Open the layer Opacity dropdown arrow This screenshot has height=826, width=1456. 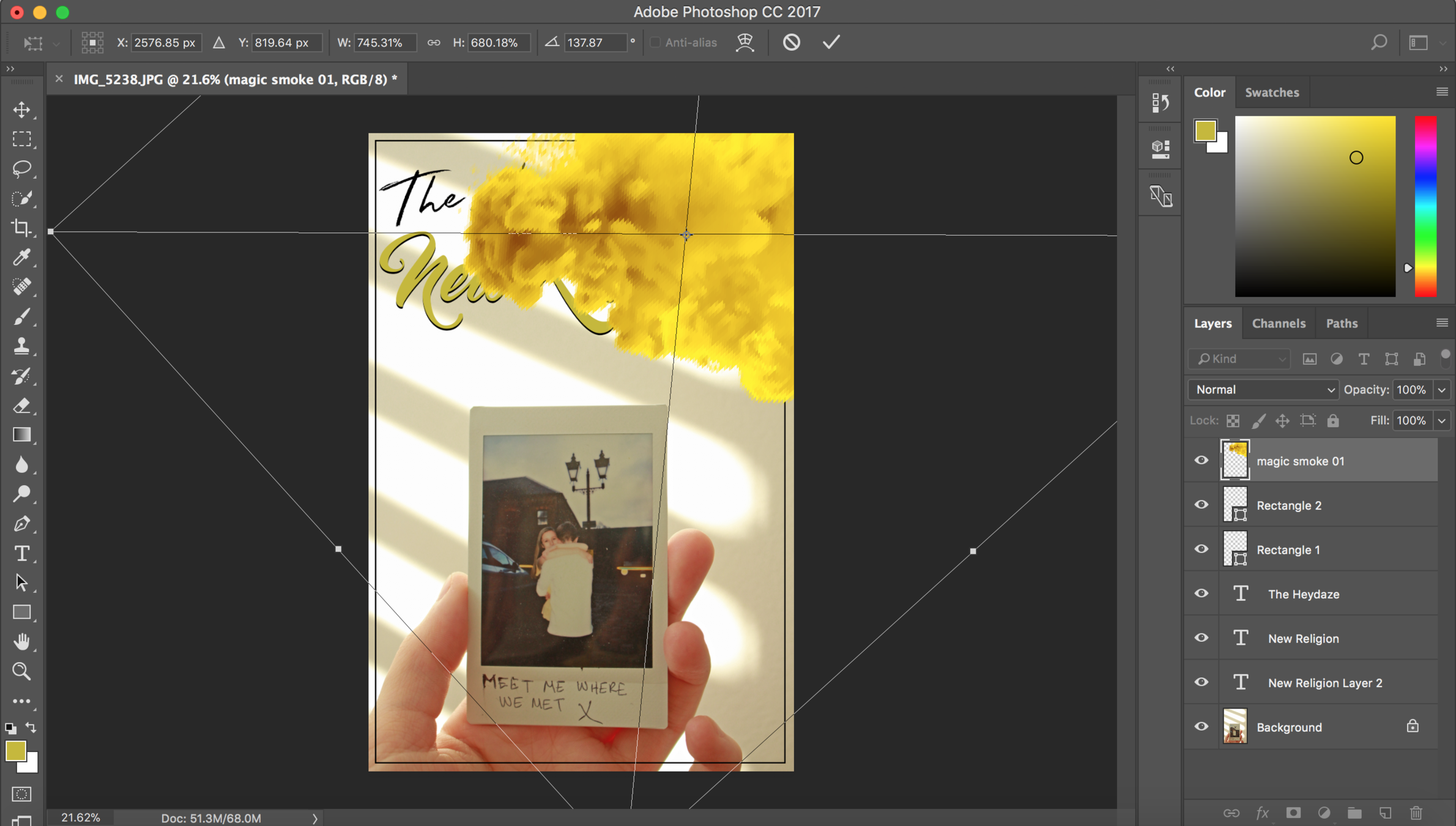(1442, 390)
